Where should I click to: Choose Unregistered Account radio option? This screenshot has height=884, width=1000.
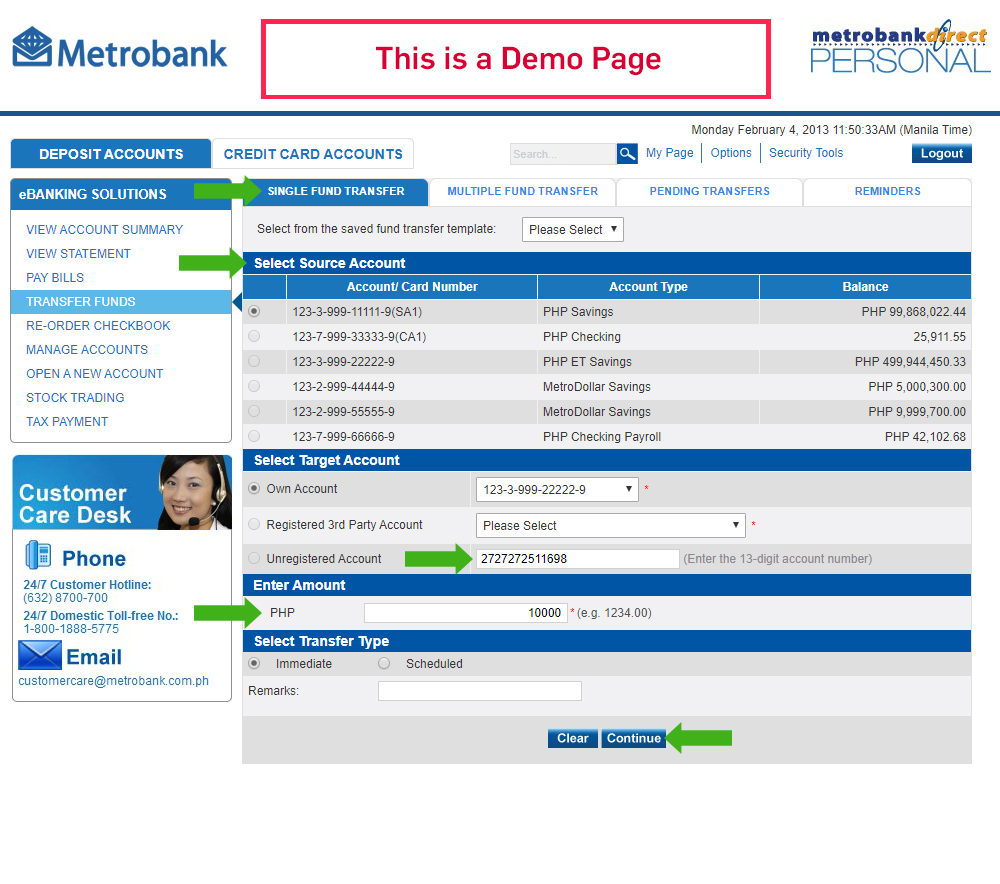click(254, 558)
